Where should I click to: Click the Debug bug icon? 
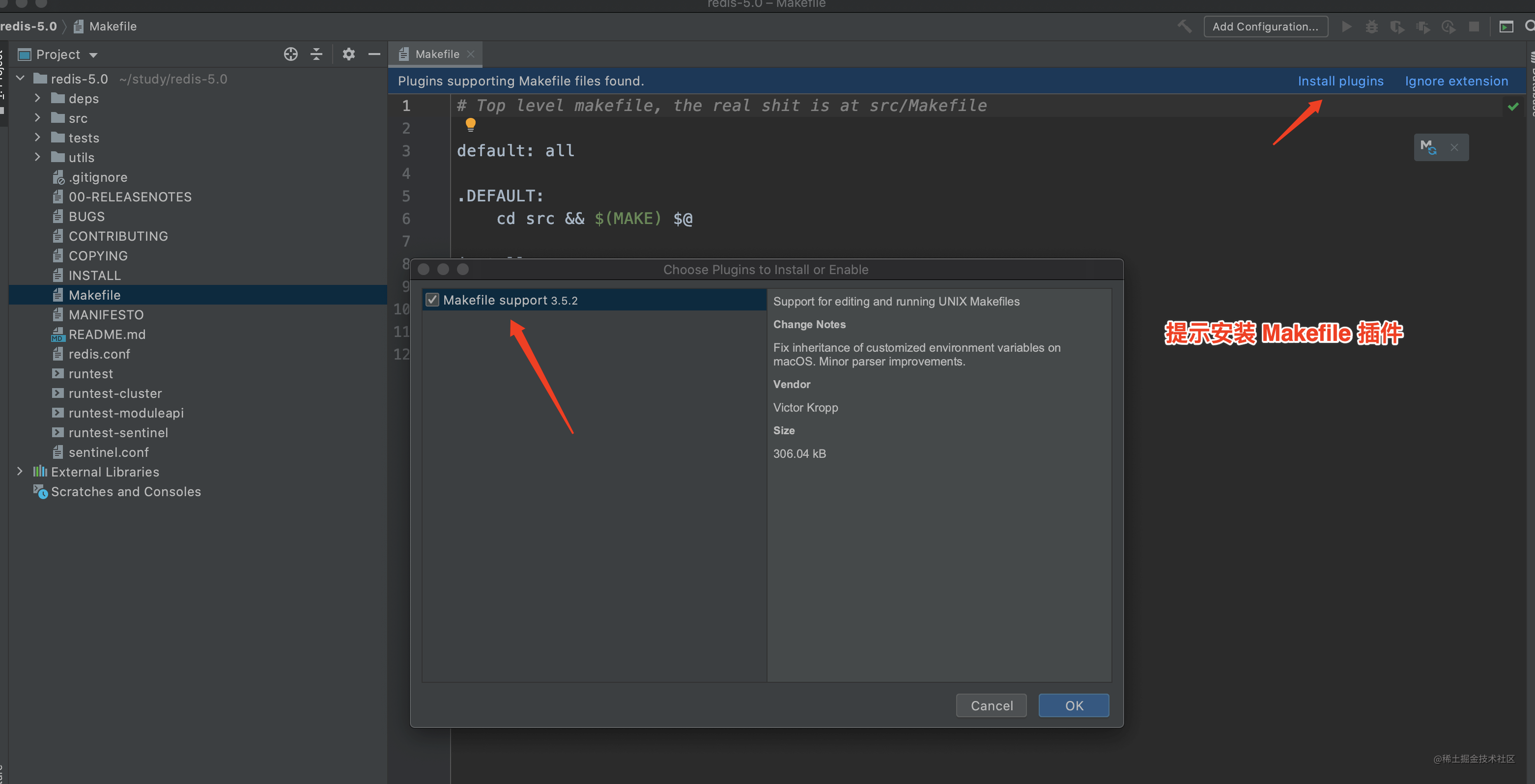1372,26
